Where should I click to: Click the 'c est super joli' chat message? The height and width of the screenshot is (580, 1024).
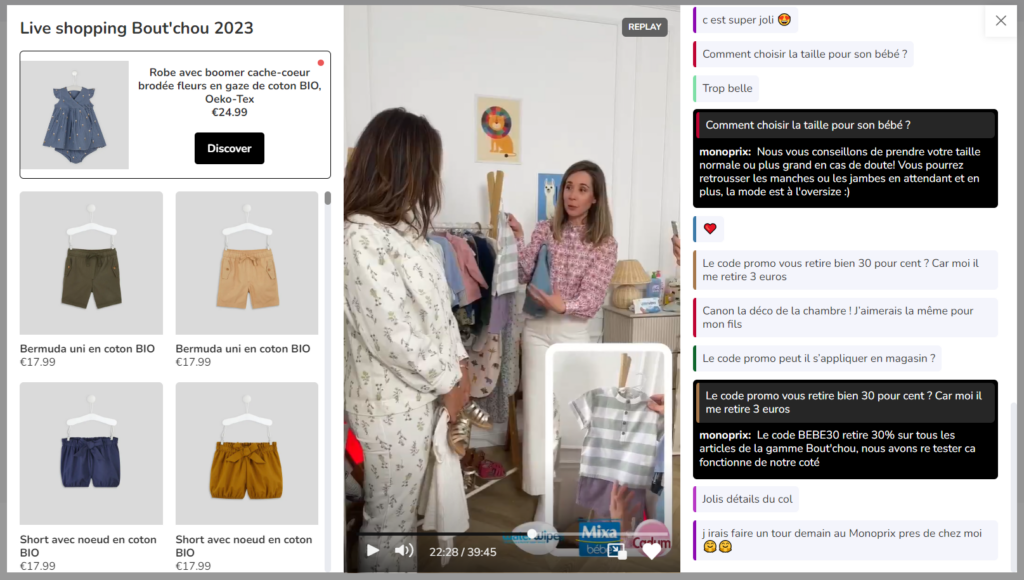pos(746,20)
